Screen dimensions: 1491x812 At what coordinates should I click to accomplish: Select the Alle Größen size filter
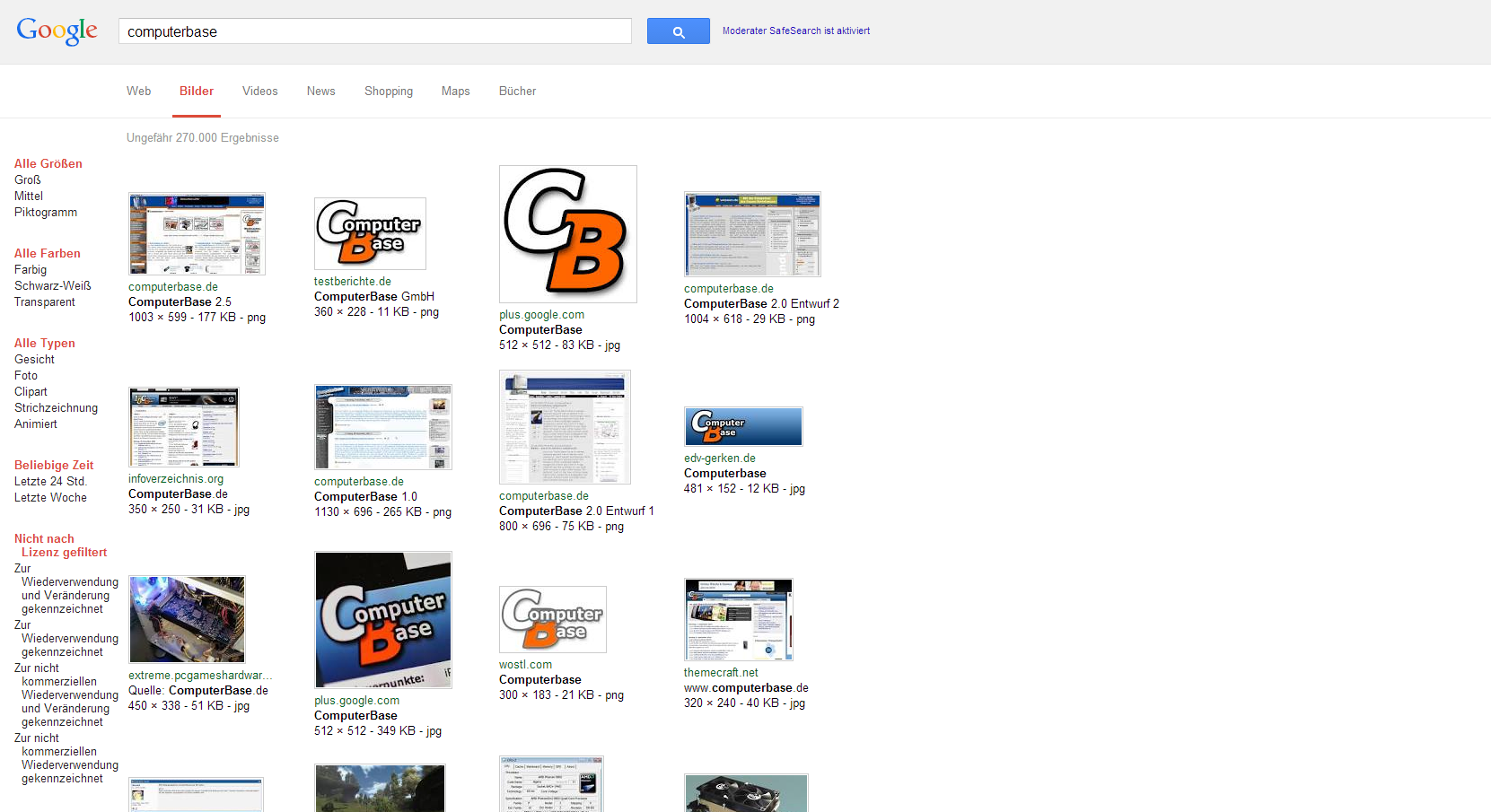(x=48, y=163)
